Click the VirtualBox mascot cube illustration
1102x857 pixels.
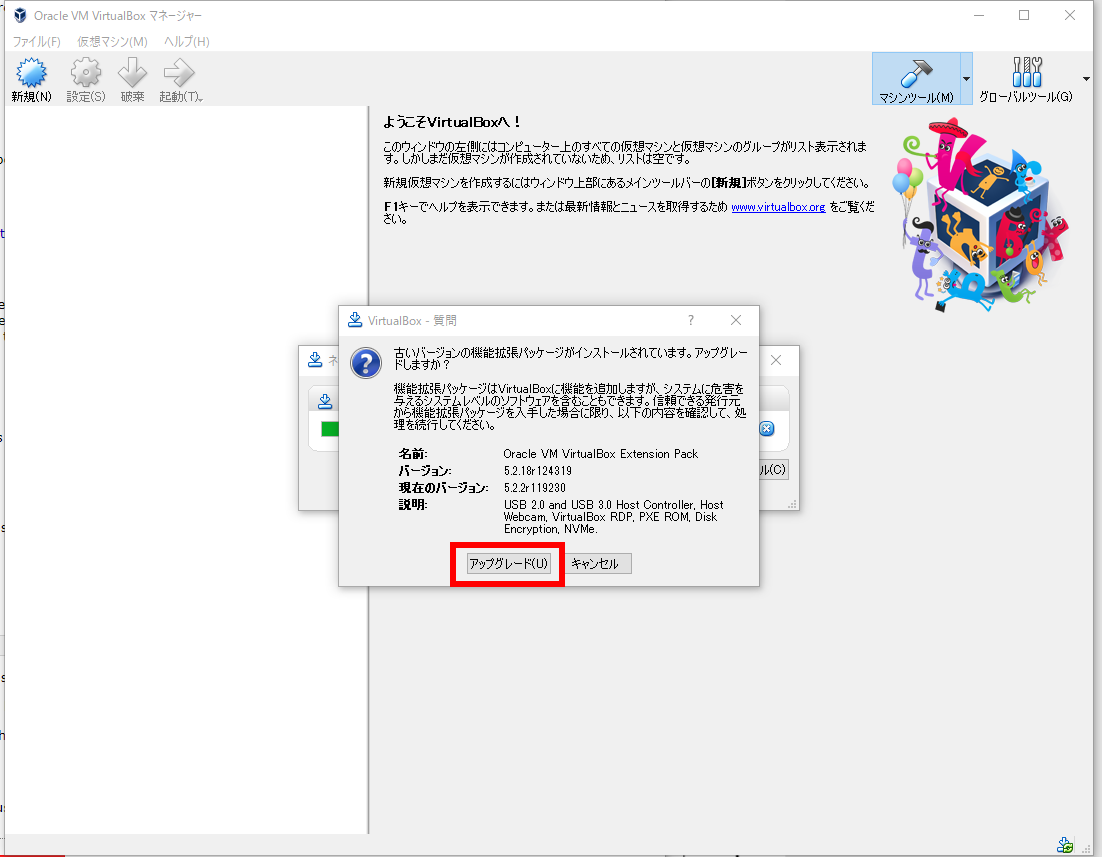coord(981,215)
